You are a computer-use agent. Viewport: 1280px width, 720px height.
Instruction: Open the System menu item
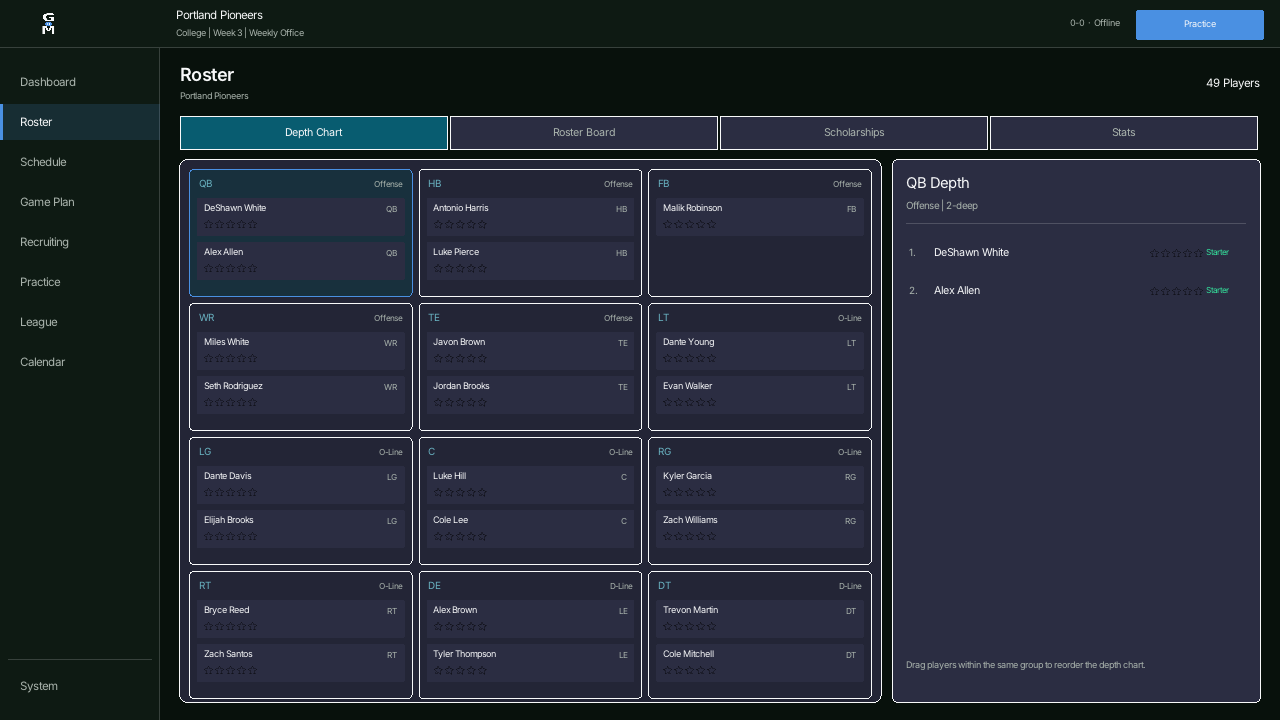(x=80, y=686)
